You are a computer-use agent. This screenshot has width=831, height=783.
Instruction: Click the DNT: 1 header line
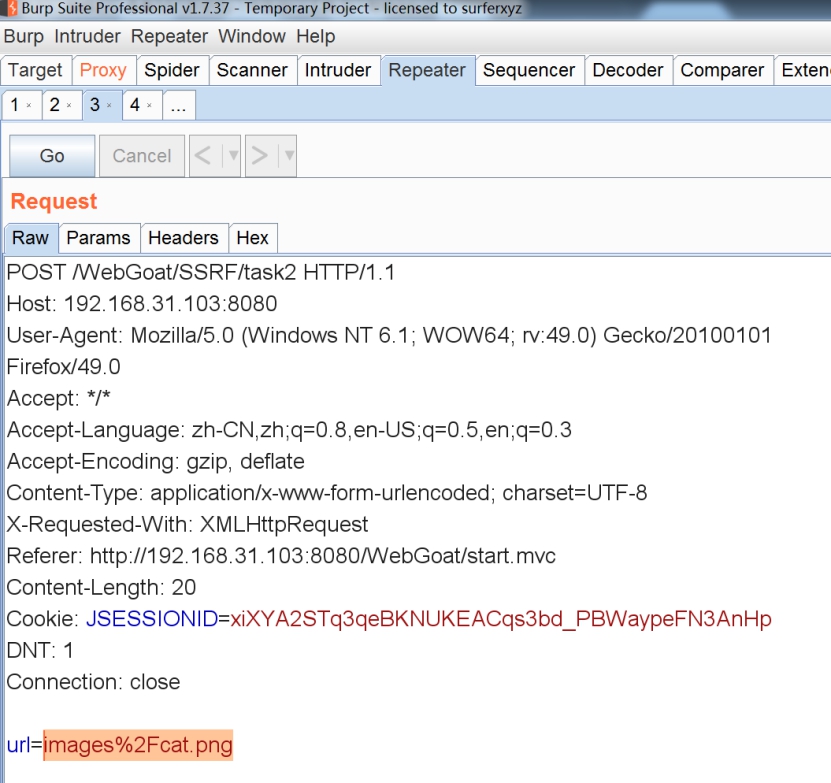point(40,650)
